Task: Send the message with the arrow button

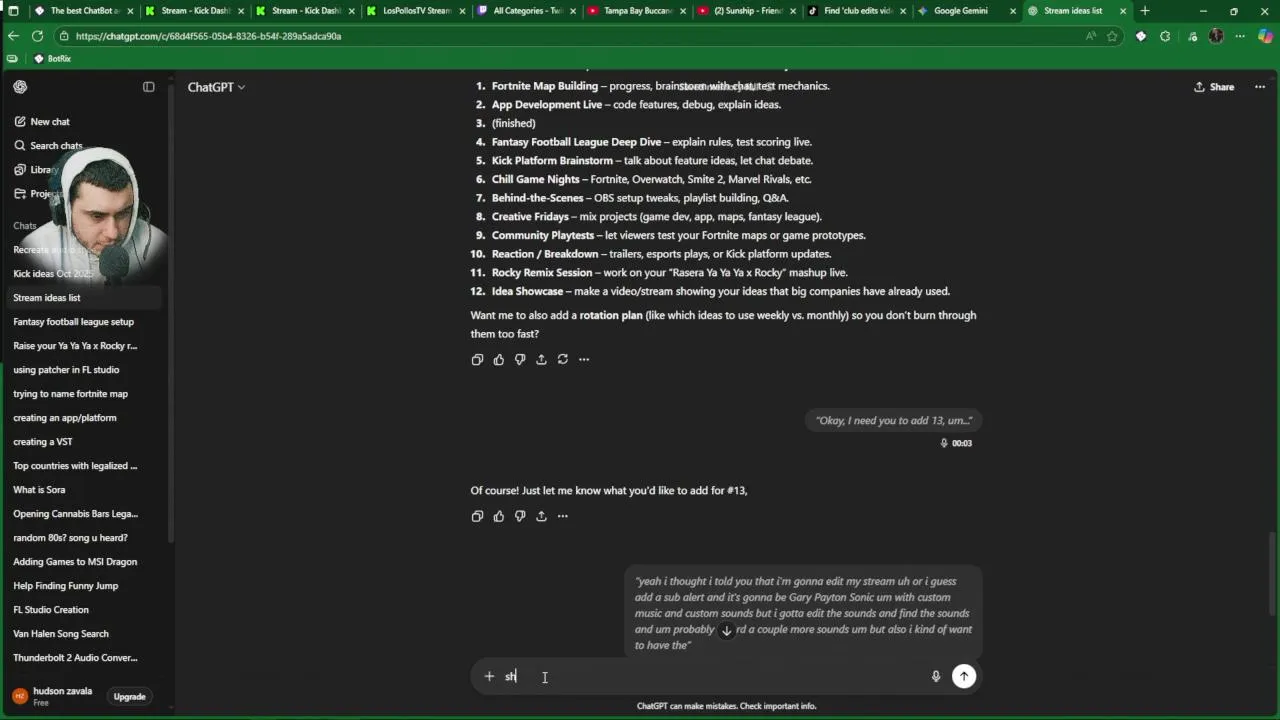Action: [x=964, y=677]
